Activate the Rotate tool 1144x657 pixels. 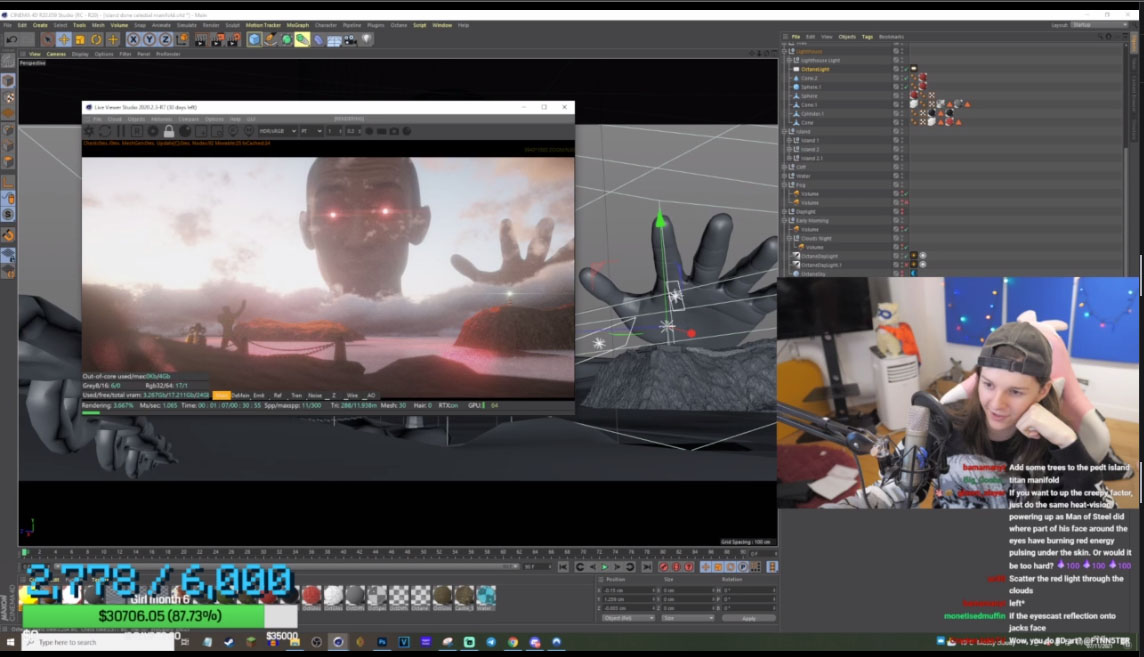[96, 39]
